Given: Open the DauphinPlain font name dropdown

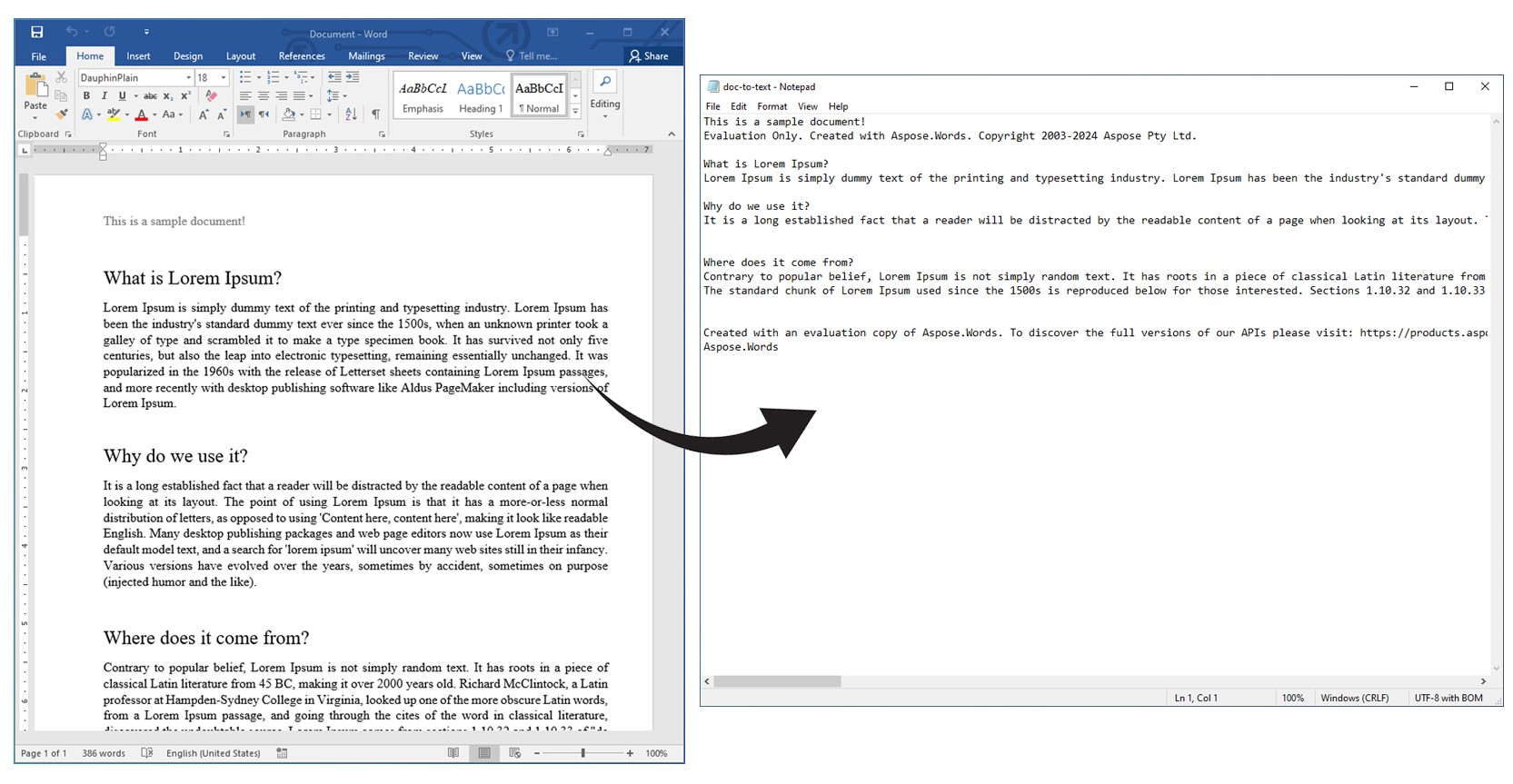Looking at the screenshot, I should 188,78.
